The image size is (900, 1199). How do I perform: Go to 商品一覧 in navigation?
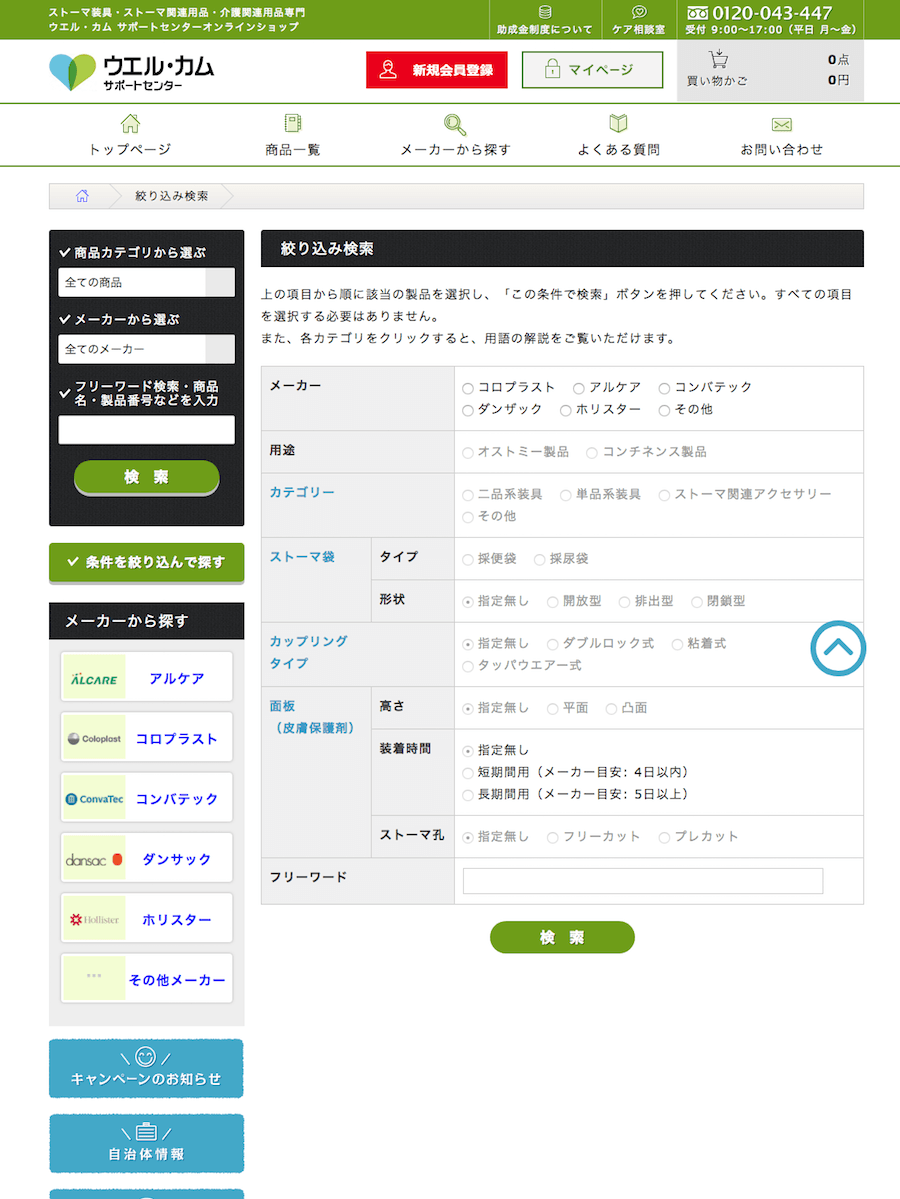pos(293,135)
